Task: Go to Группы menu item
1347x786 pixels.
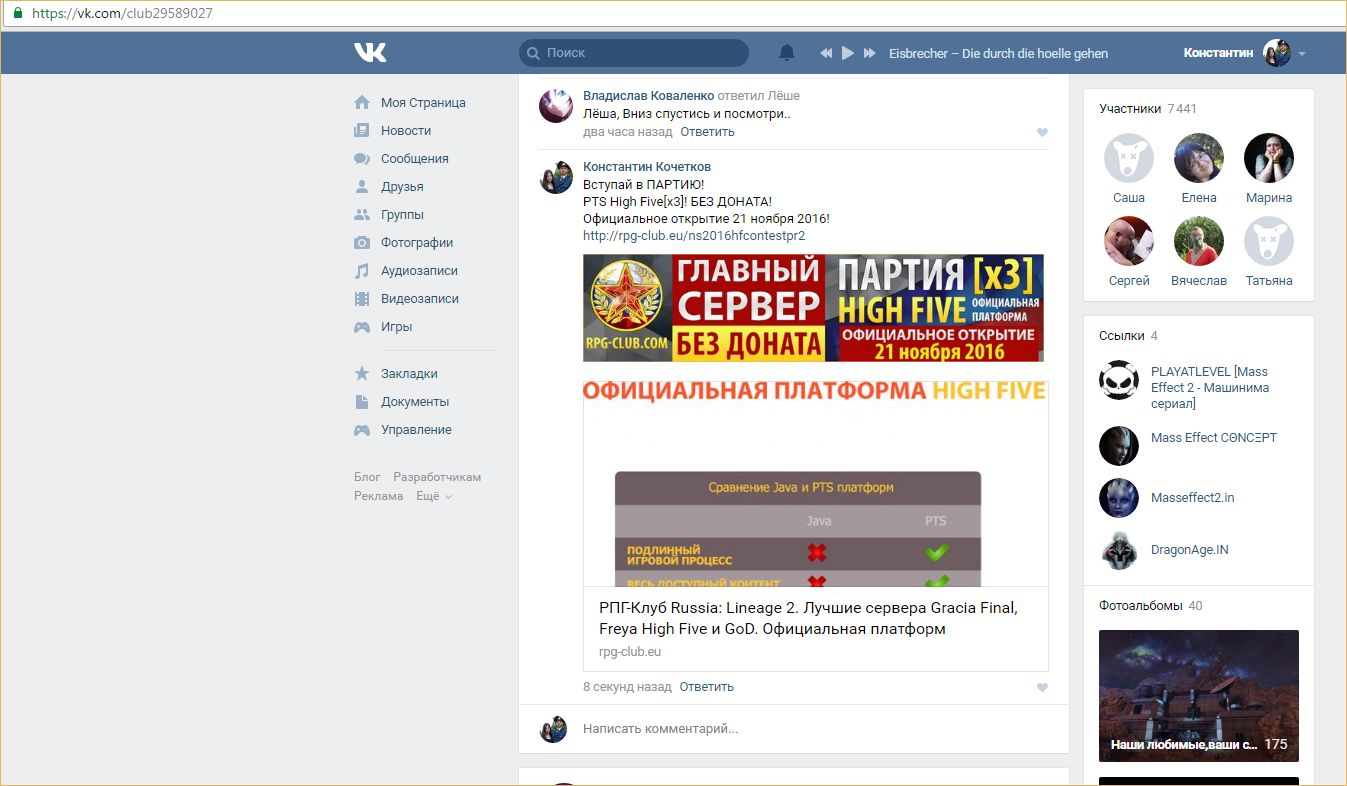Action: pos(402,214)
